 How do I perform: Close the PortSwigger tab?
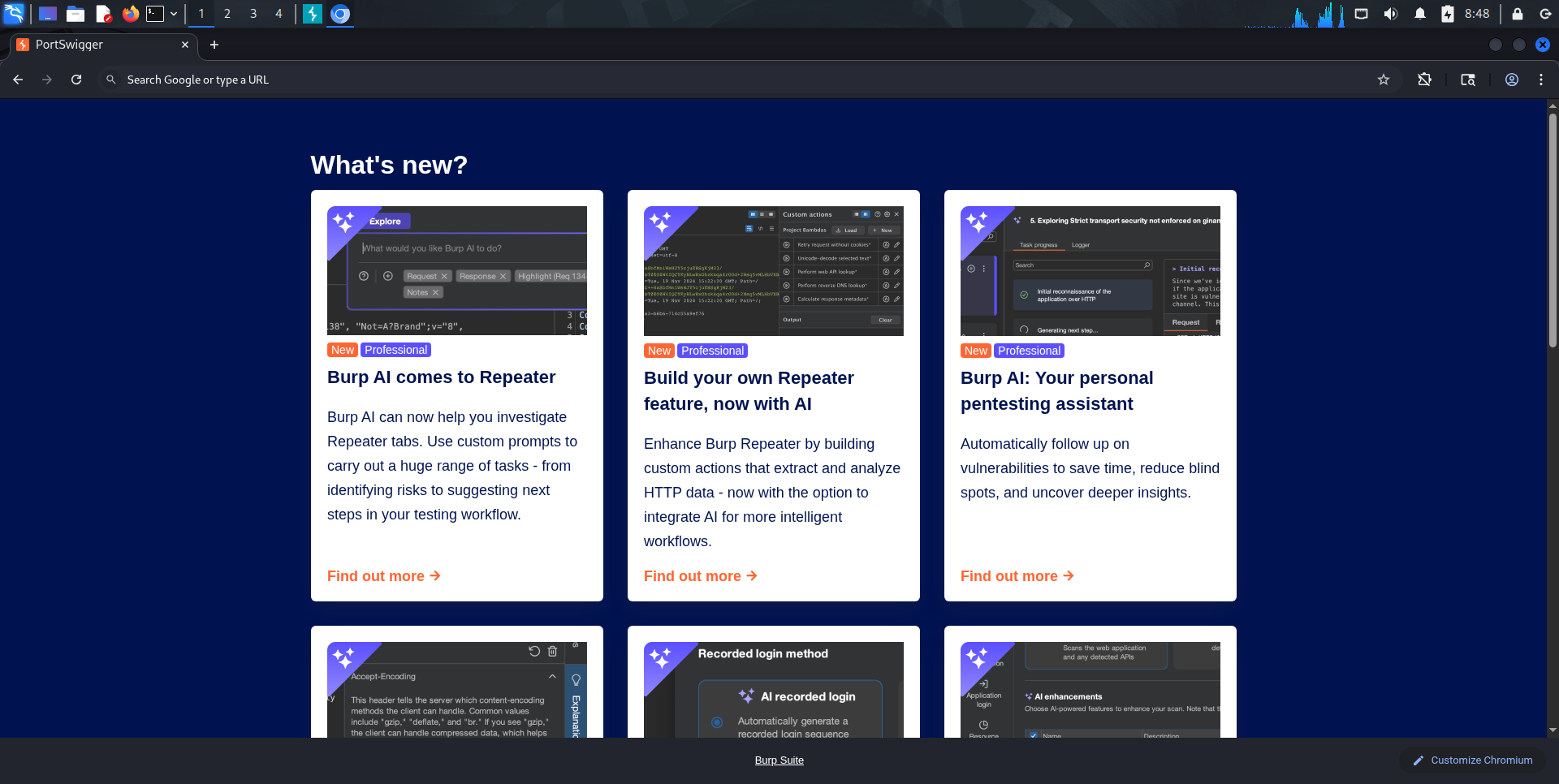tap(185, 45)
